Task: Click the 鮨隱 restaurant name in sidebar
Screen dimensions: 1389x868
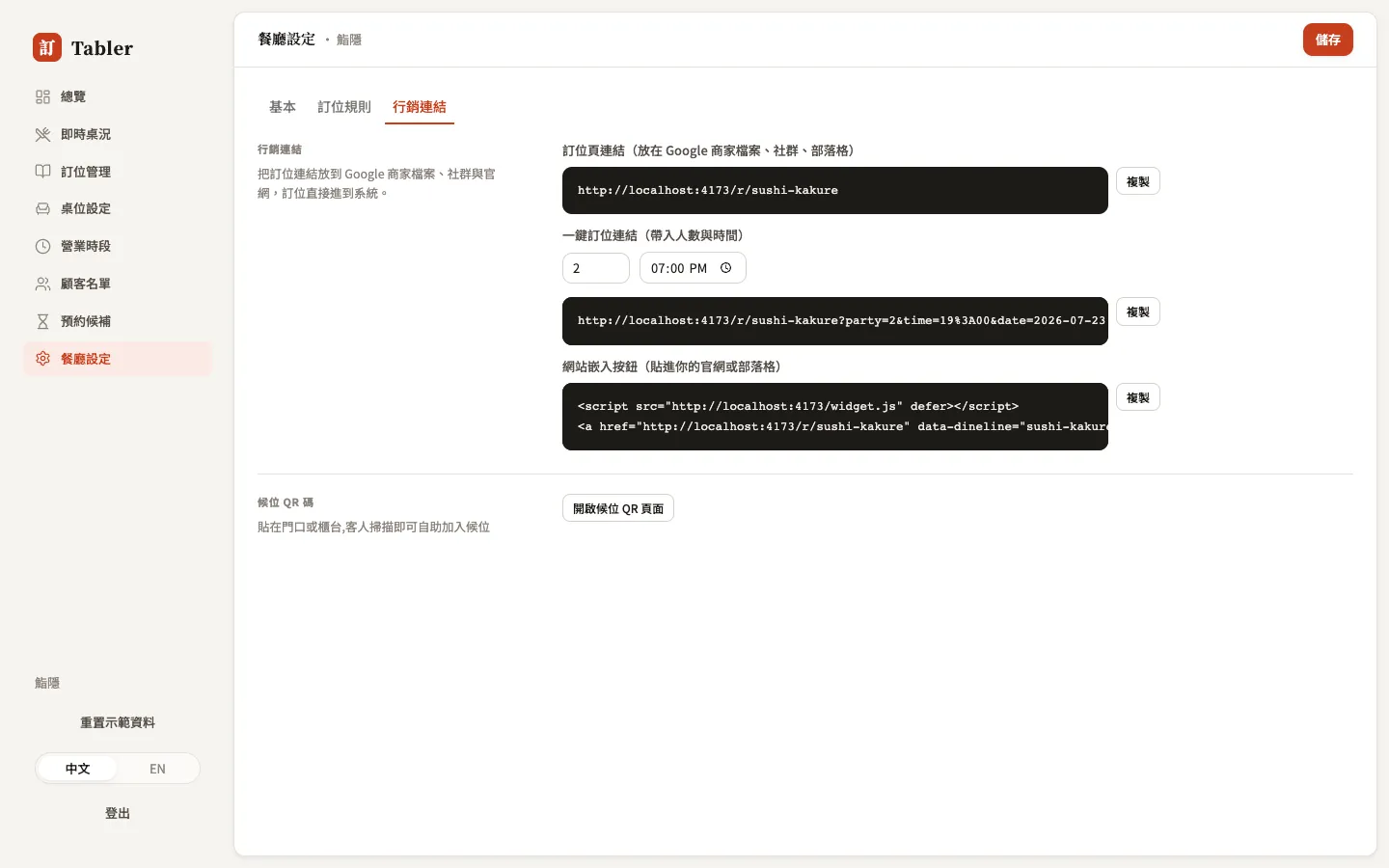Action: (47, 683)
